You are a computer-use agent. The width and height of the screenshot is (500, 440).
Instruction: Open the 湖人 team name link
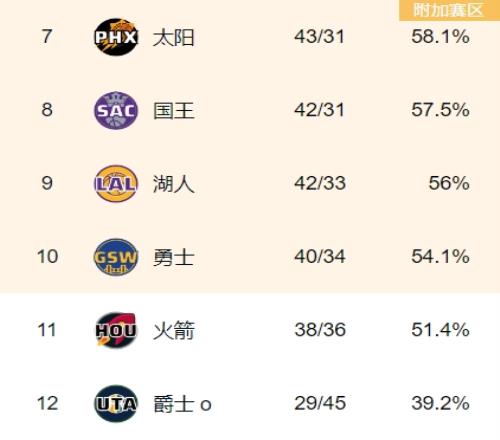[173, 184]
